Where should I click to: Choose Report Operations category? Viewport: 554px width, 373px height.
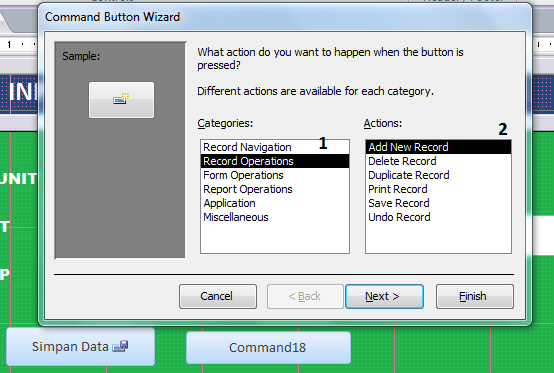point(275,189)
